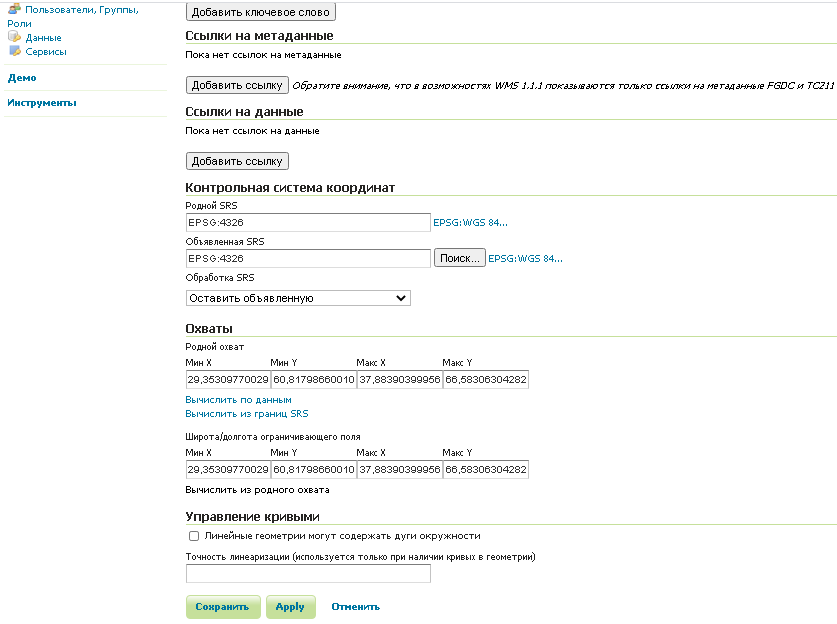
Task: Click the Apply button
Action: pos(290,606)
